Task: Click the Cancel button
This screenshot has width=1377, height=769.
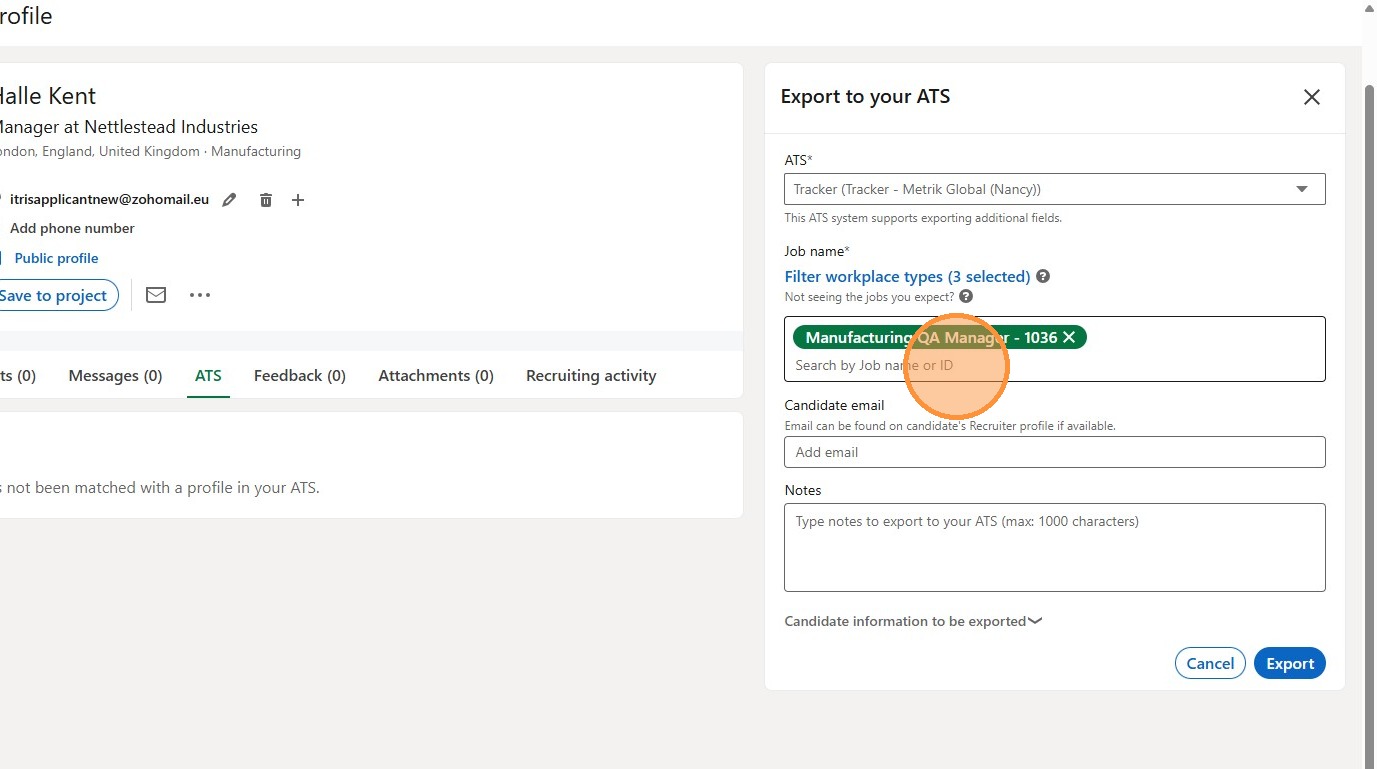Action: click(1210, 663)
